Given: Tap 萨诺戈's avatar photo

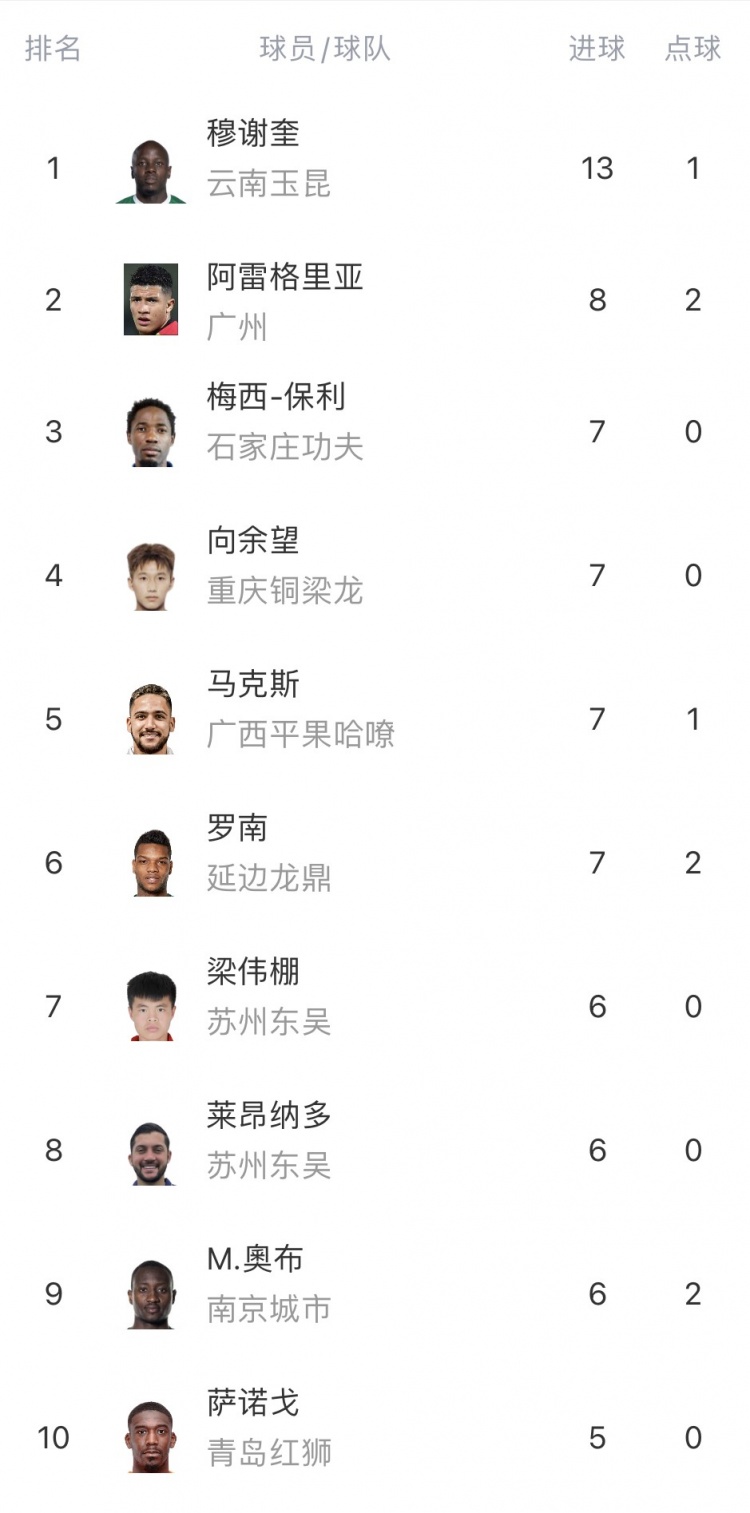Looking at the screenshot, I should (x=151, y=1437).
